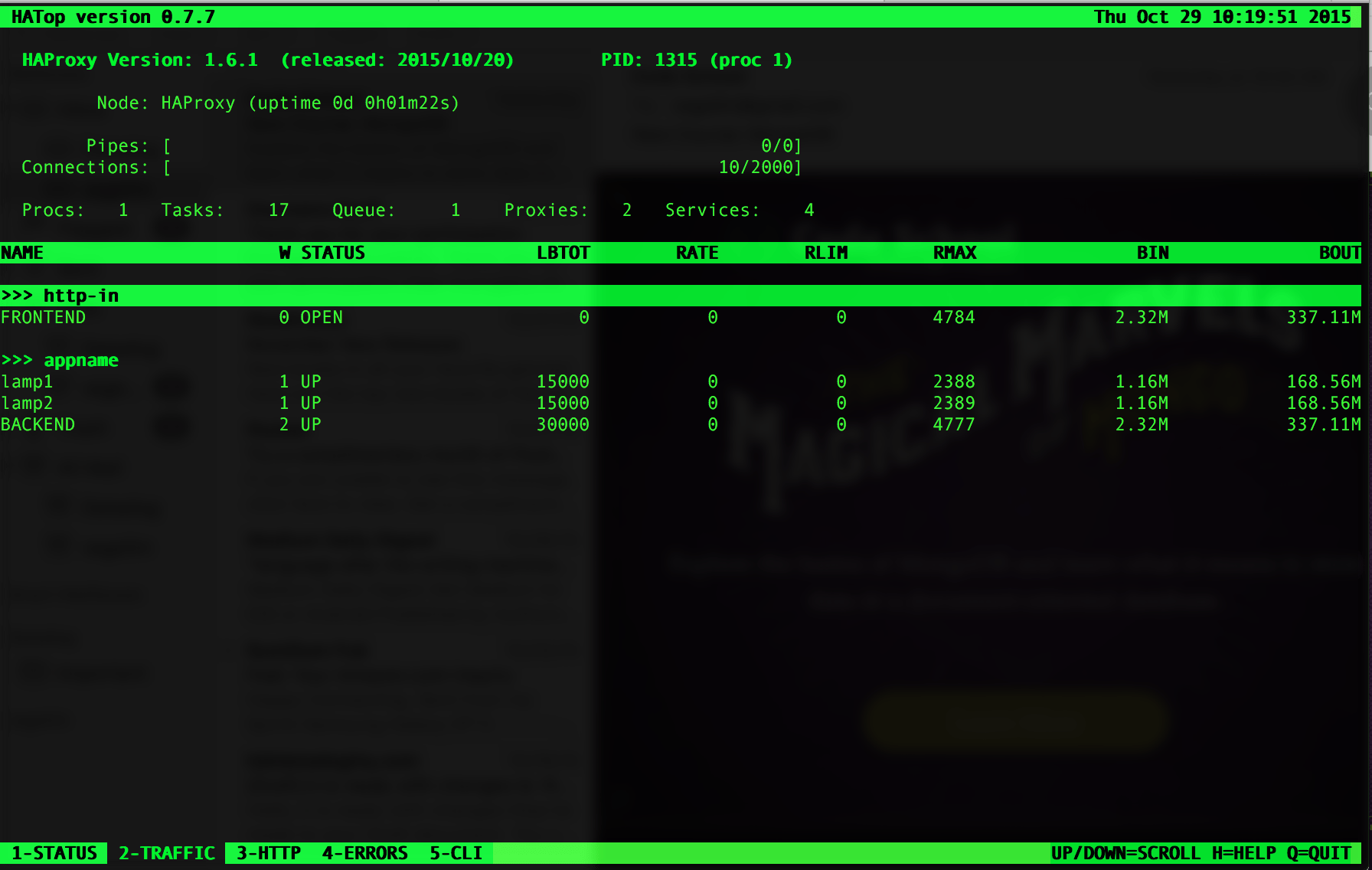The image size is (1372, 870).
Task: Click the NAME column header
Action: tap(23, 253)
